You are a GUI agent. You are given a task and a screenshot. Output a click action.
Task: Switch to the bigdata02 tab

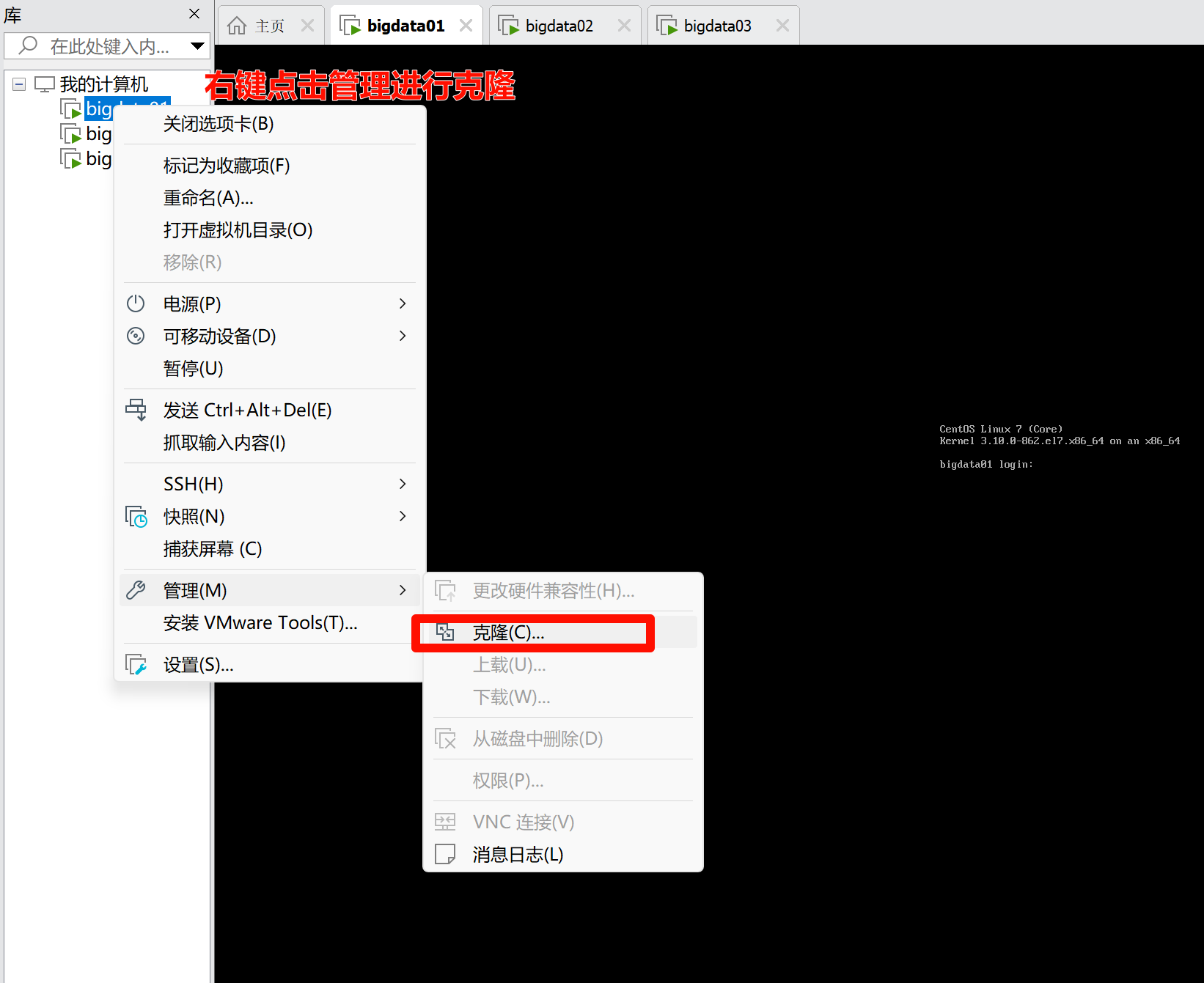tap(565, 26)
